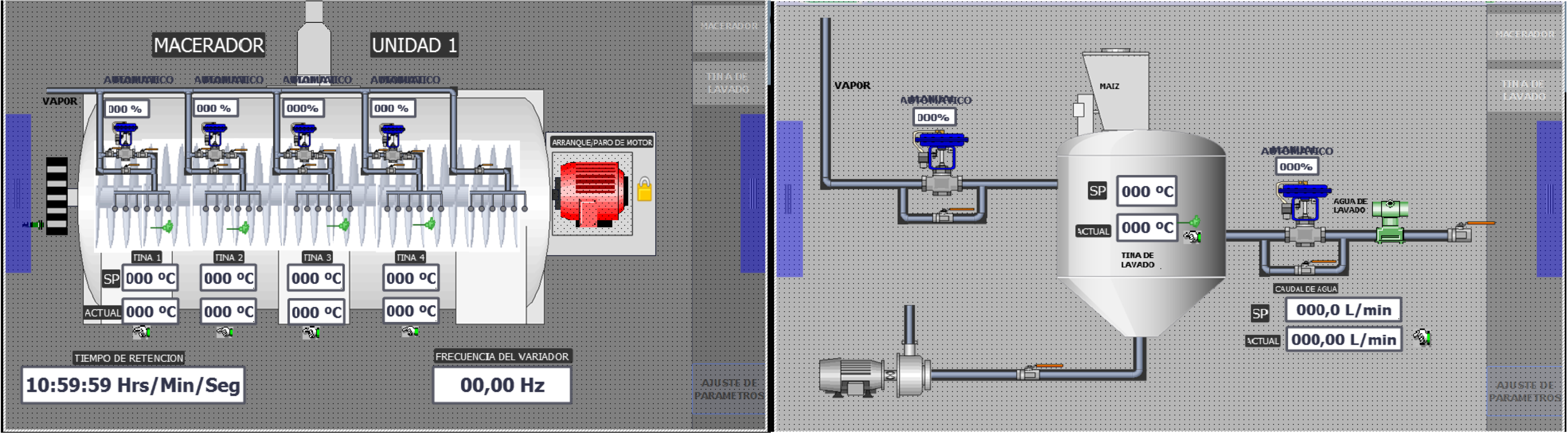This screenshot has height=433, width=1568.
Task: Click the hand icon below Tina 2 temperature
Action: coord(225,332)
